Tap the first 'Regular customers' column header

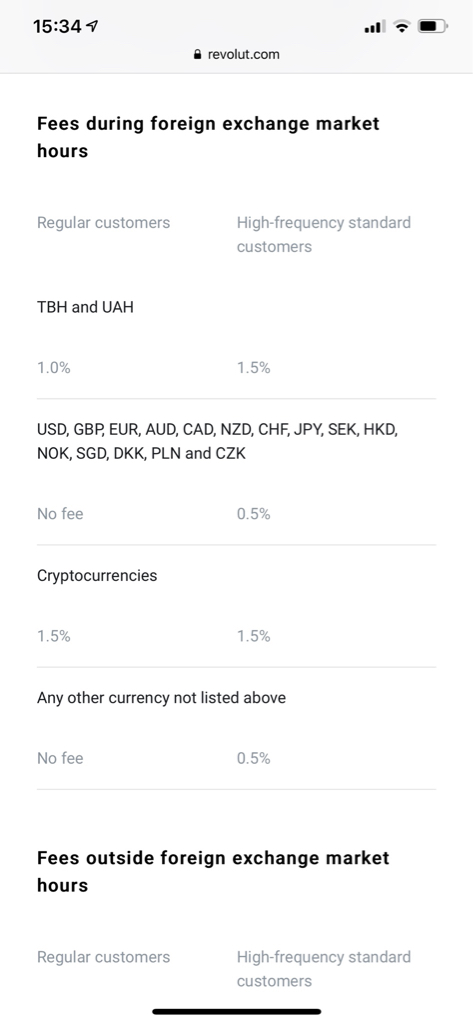(x=103, y=223)
